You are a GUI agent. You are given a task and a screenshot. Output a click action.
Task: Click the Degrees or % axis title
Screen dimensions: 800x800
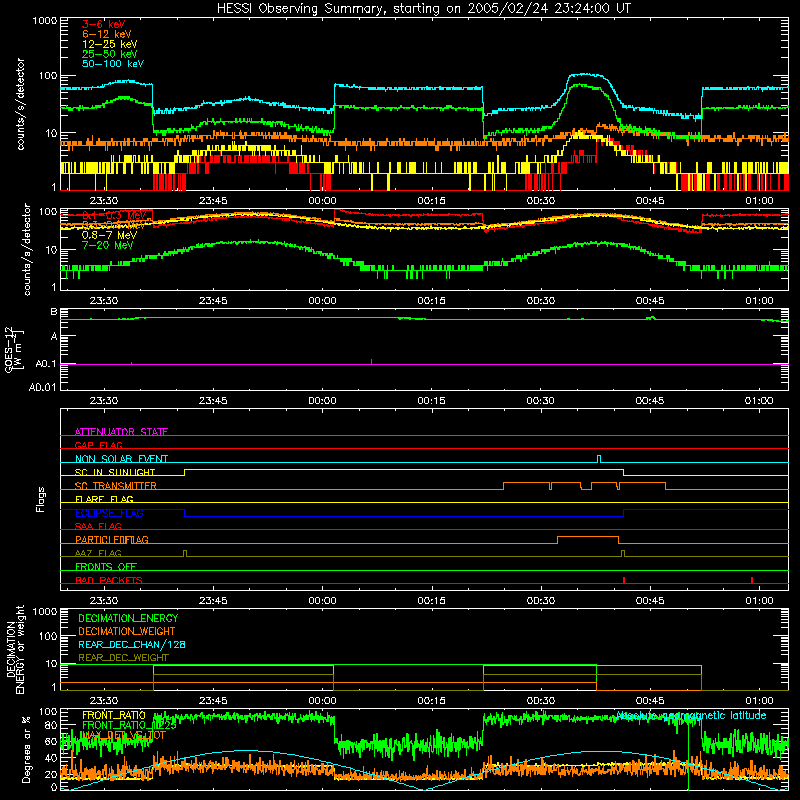click(26, 749)
